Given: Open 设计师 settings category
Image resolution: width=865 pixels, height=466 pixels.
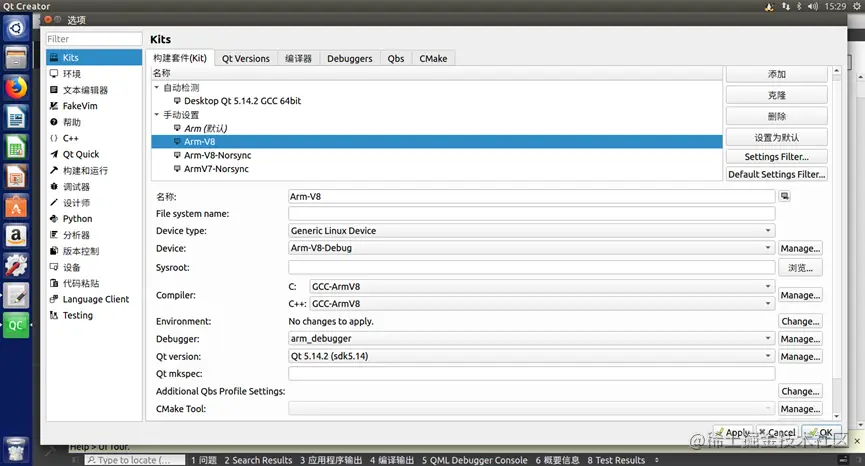Looking at the screenshot, I should (94, 202).
